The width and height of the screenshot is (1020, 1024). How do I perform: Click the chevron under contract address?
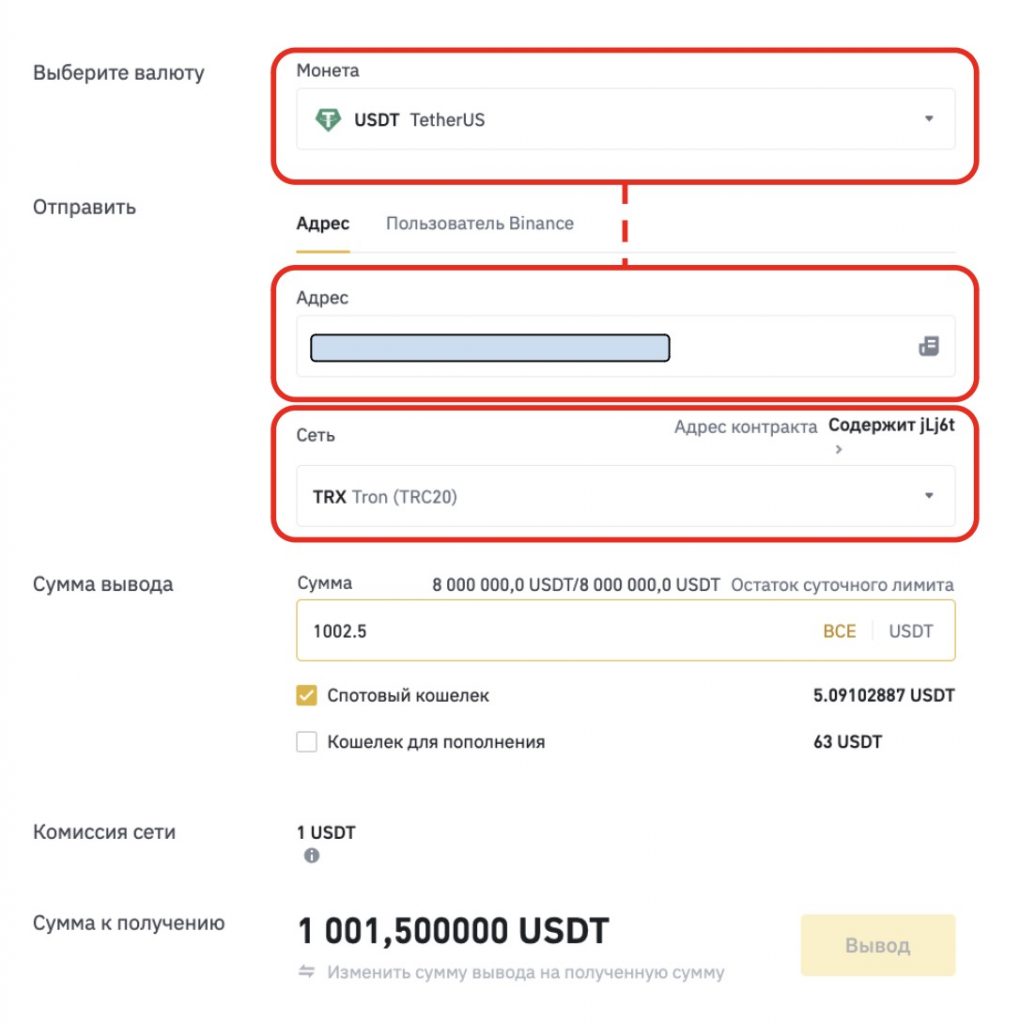(x=839, y=450)
